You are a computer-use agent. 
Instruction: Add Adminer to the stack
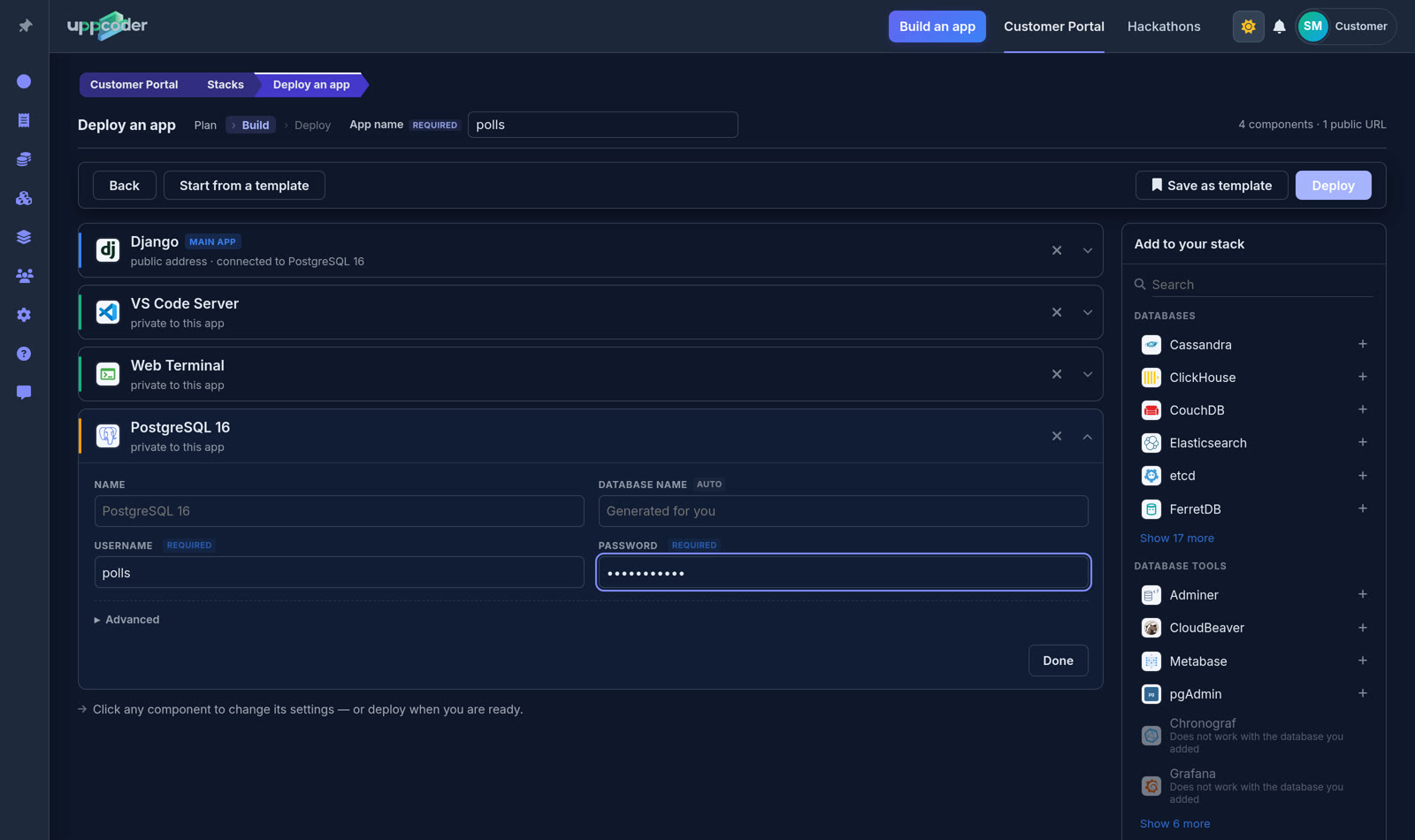point(1362,594)
